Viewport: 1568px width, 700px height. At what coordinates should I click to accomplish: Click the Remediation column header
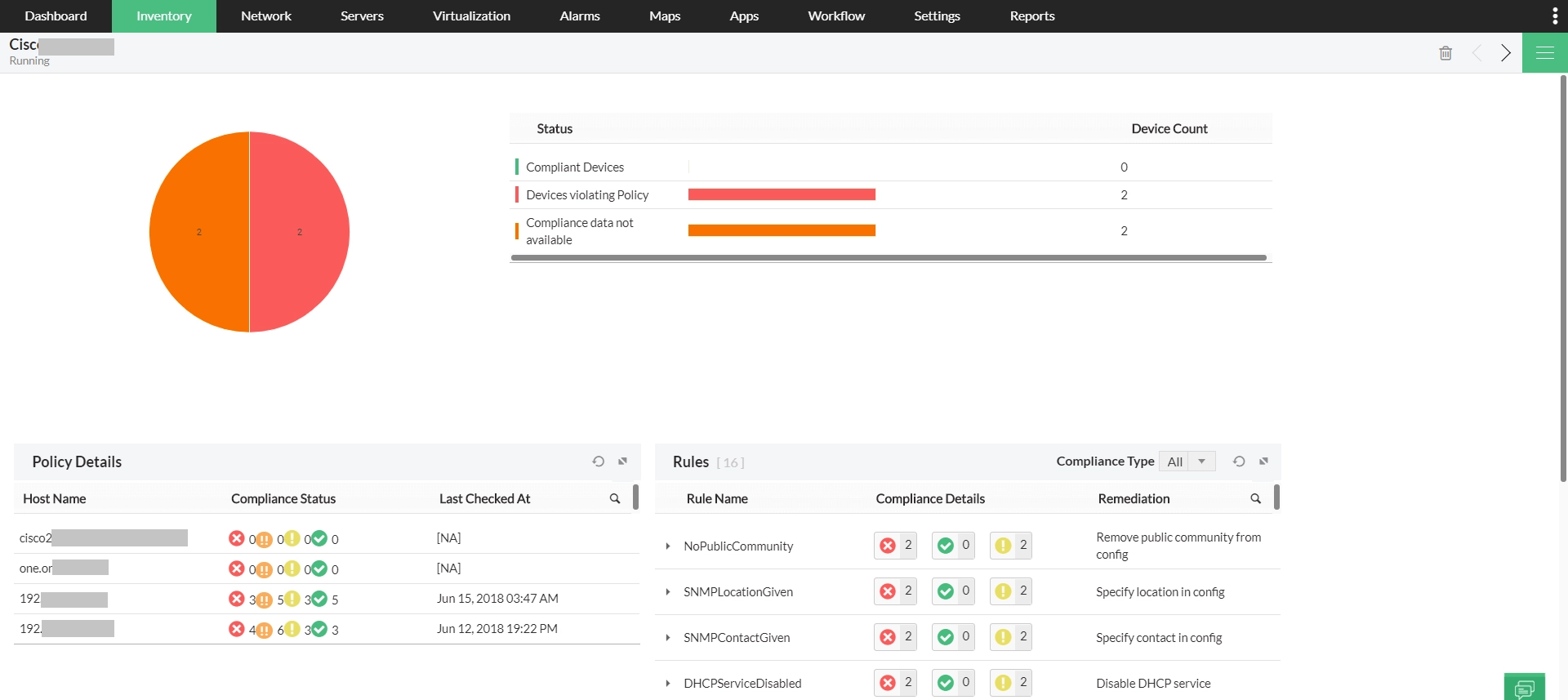coord(1134,499)
